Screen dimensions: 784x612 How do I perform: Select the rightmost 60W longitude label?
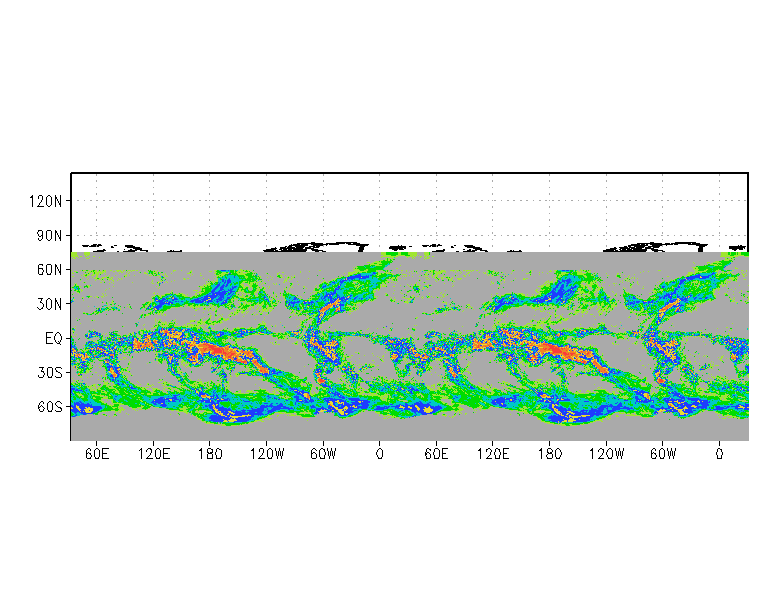click(662, 454)
